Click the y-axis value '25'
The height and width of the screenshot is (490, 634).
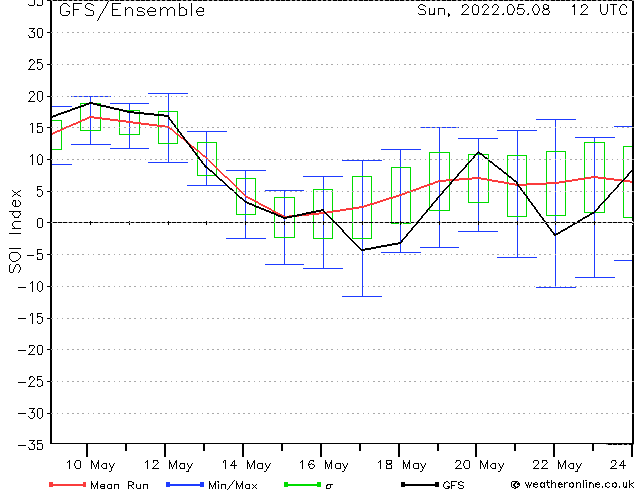pos(35,65)
